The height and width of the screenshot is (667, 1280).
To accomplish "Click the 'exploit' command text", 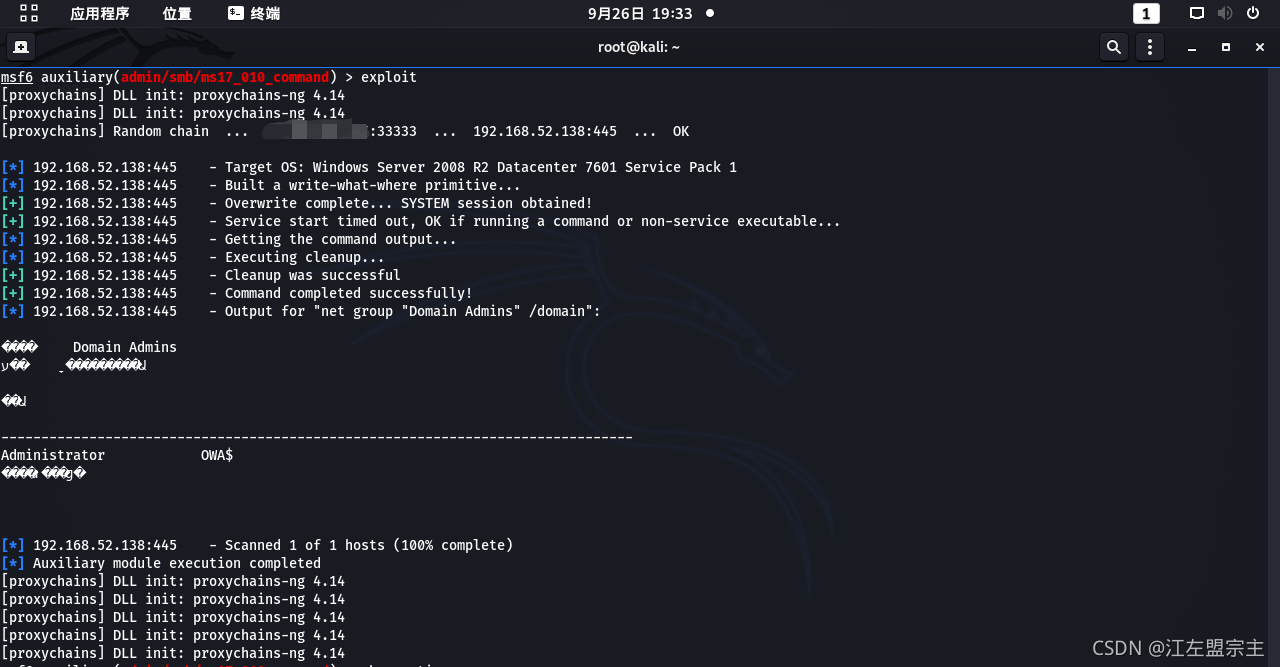I will click(389, 77).
